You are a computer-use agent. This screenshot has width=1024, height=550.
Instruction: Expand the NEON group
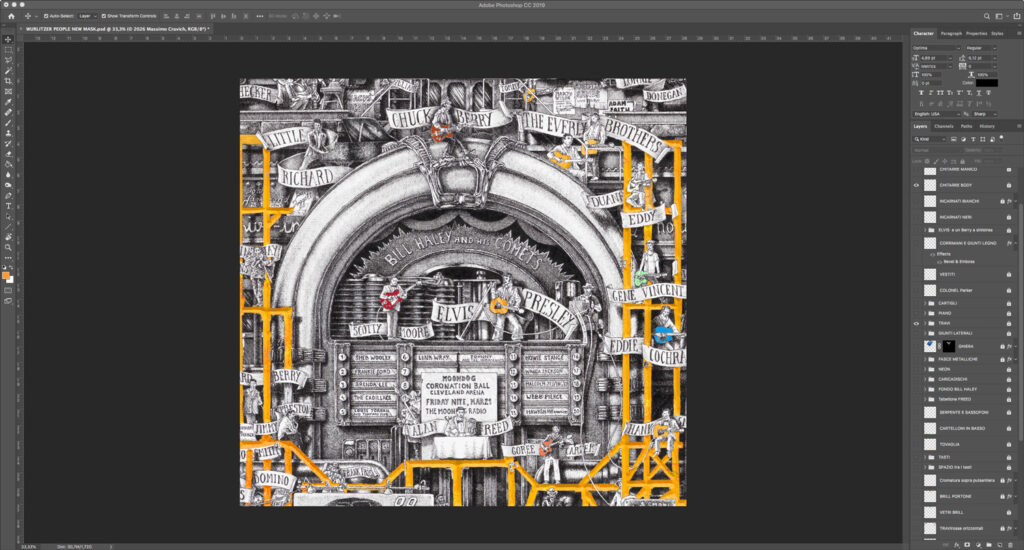point(925,369)
